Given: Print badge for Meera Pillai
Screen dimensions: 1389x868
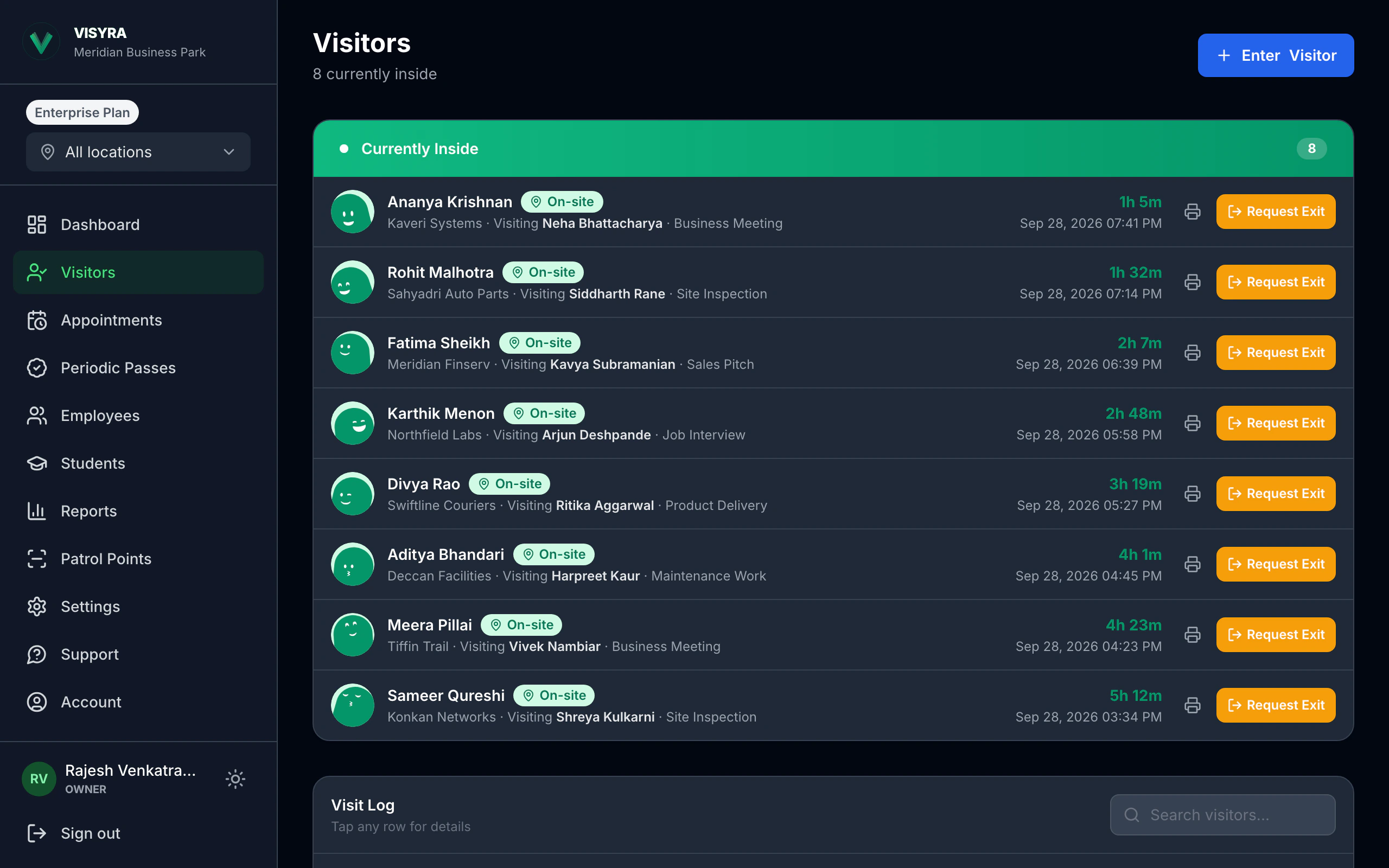Looking at the screenshot, I should pos(1192,635).
